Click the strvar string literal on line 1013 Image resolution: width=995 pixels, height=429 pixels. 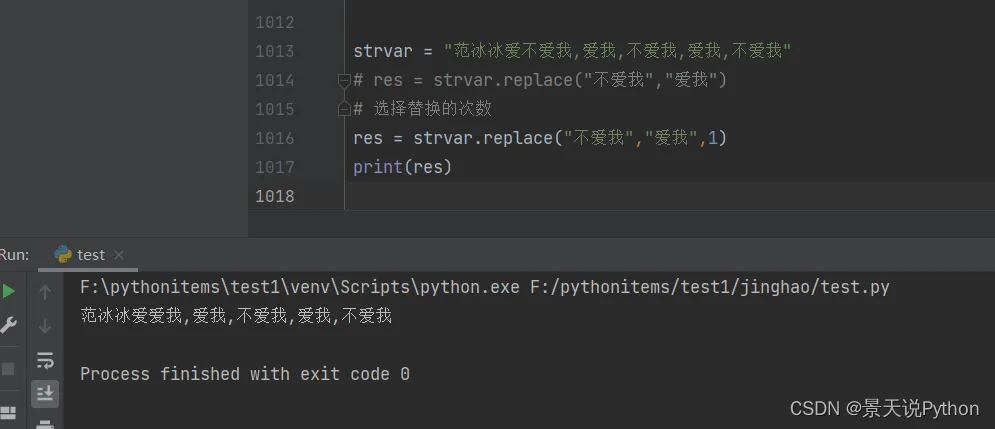(617, 51)
